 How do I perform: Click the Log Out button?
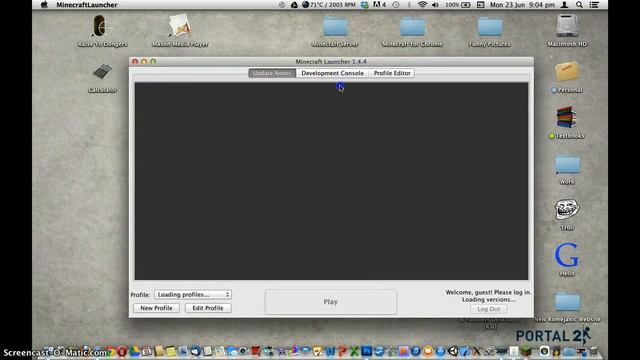coord(489,309)
